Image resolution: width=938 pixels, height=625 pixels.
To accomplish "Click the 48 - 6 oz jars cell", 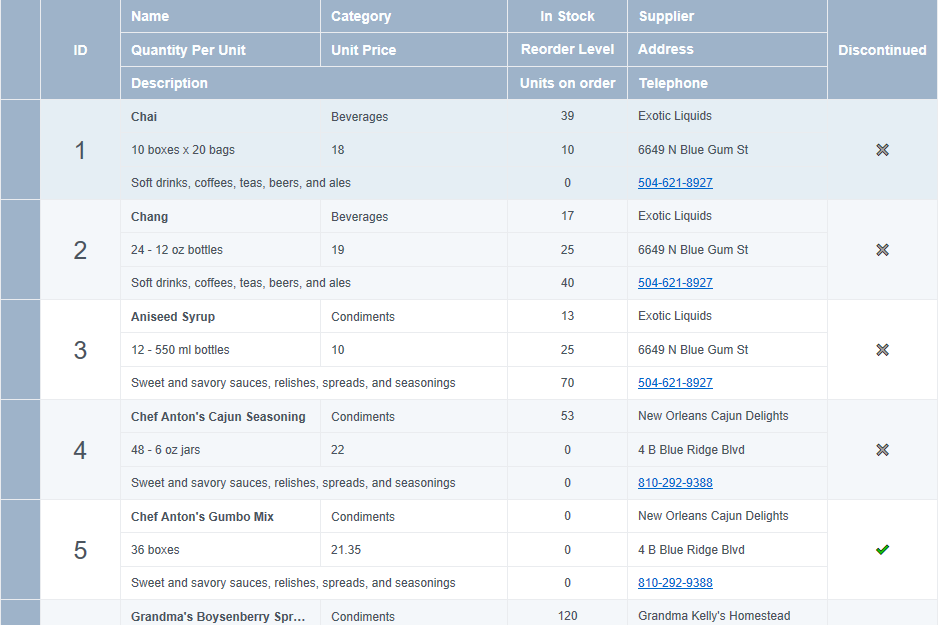I will point(220,449).
